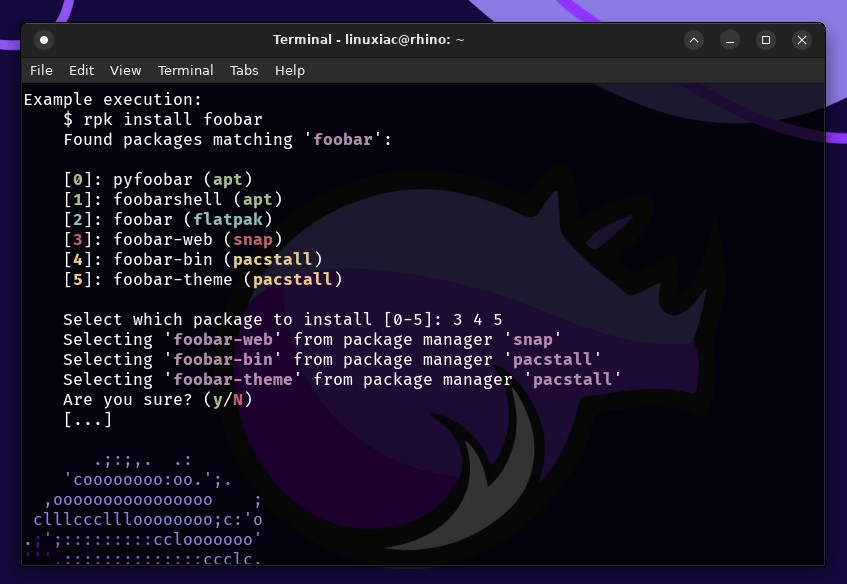Open the Edit menu
This screenshot has height=584, width=847.
click(81, 70)
